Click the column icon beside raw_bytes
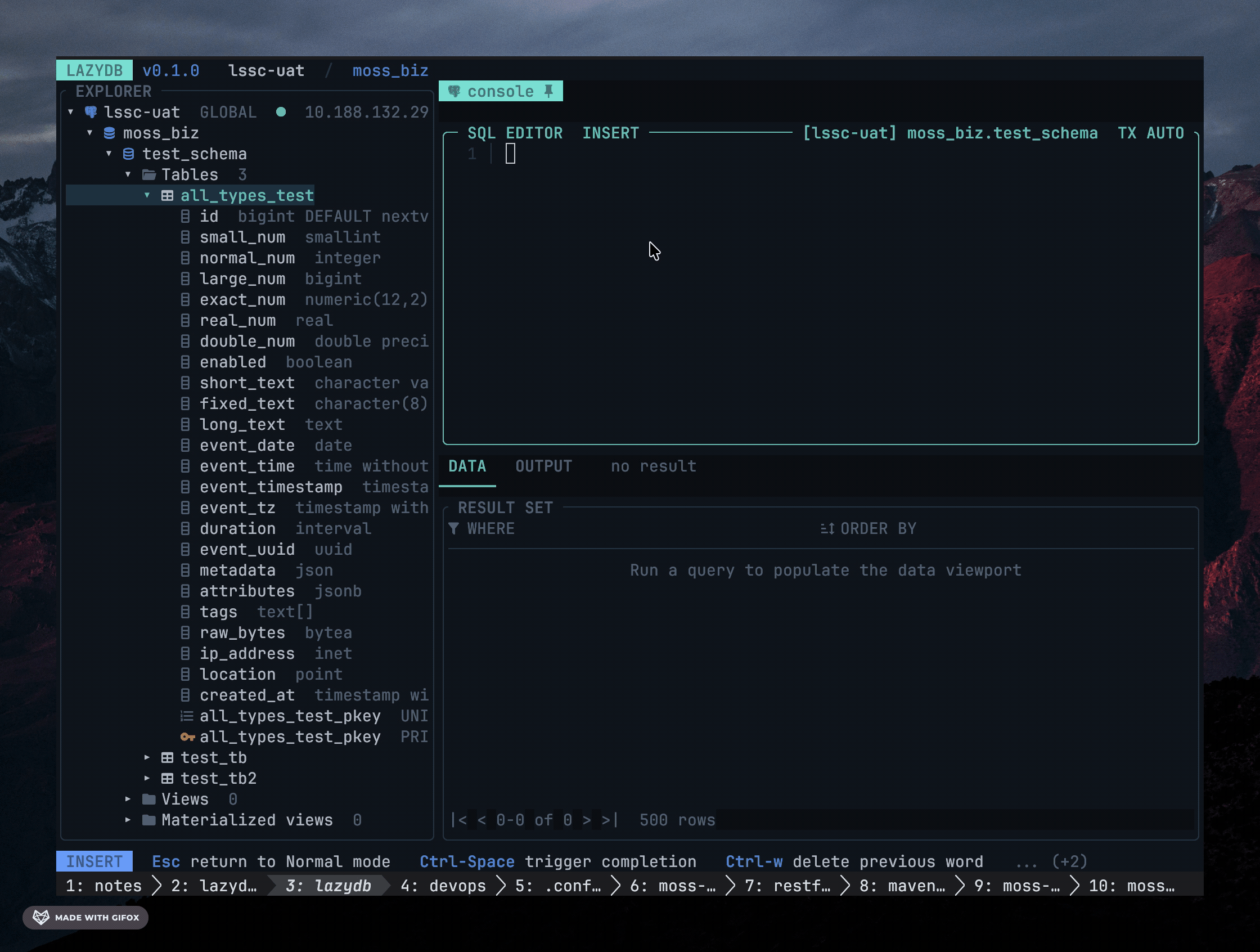The height and width of the screenshot is (952, 1260). (185, 632)
